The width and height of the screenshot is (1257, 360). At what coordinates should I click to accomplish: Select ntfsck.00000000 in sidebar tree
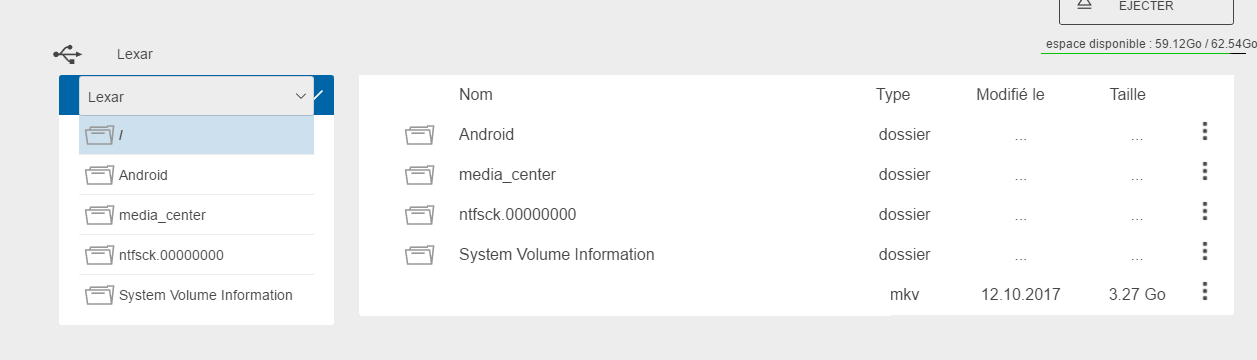pyautogui.click(x=197, y=255)
